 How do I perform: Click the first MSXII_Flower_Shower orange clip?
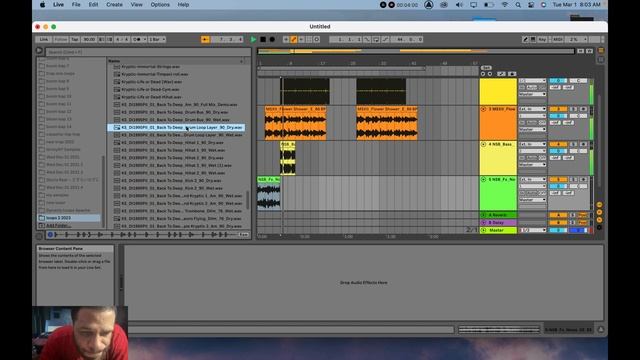pyautogui.click(x=296, y=123)
